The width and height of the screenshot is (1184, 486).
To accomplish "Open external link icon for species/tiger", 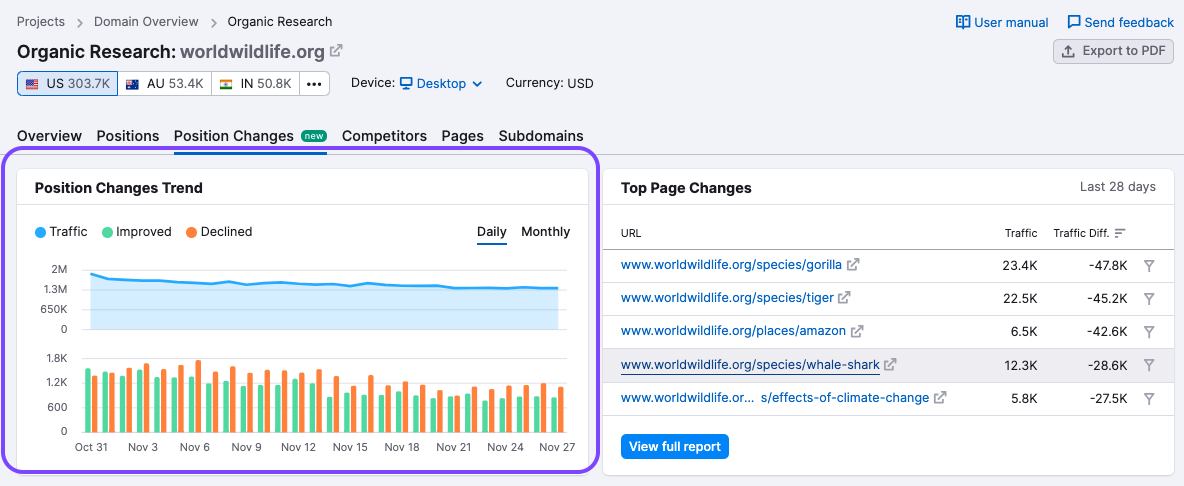I will [x=844, y=298].
